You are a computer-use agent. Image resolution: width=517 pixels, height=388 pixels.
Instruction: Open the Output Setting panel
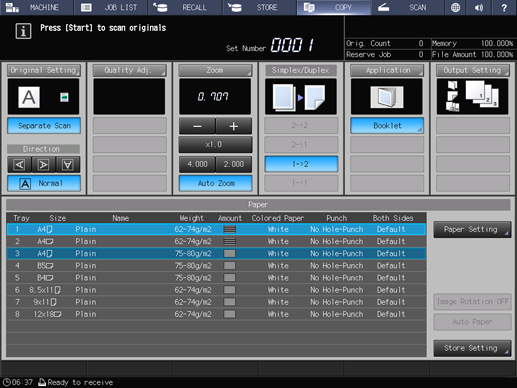[473, 70]
